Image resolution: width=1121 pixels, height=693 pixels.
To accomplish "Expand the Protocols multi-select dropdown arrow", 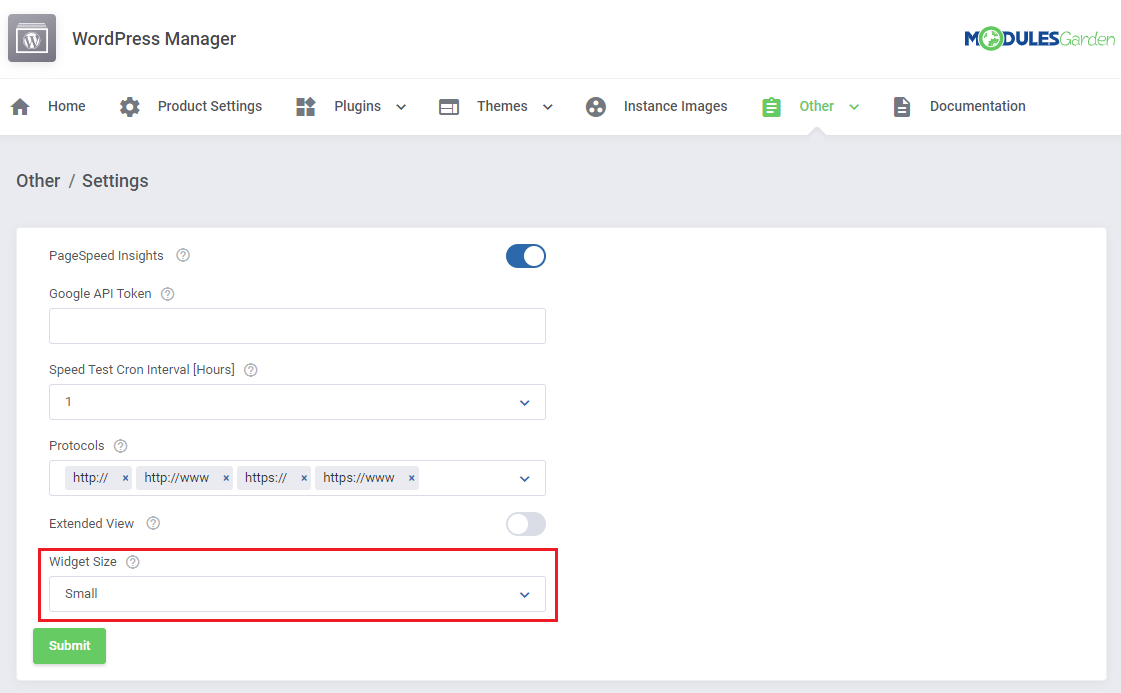I will point(524,478).
